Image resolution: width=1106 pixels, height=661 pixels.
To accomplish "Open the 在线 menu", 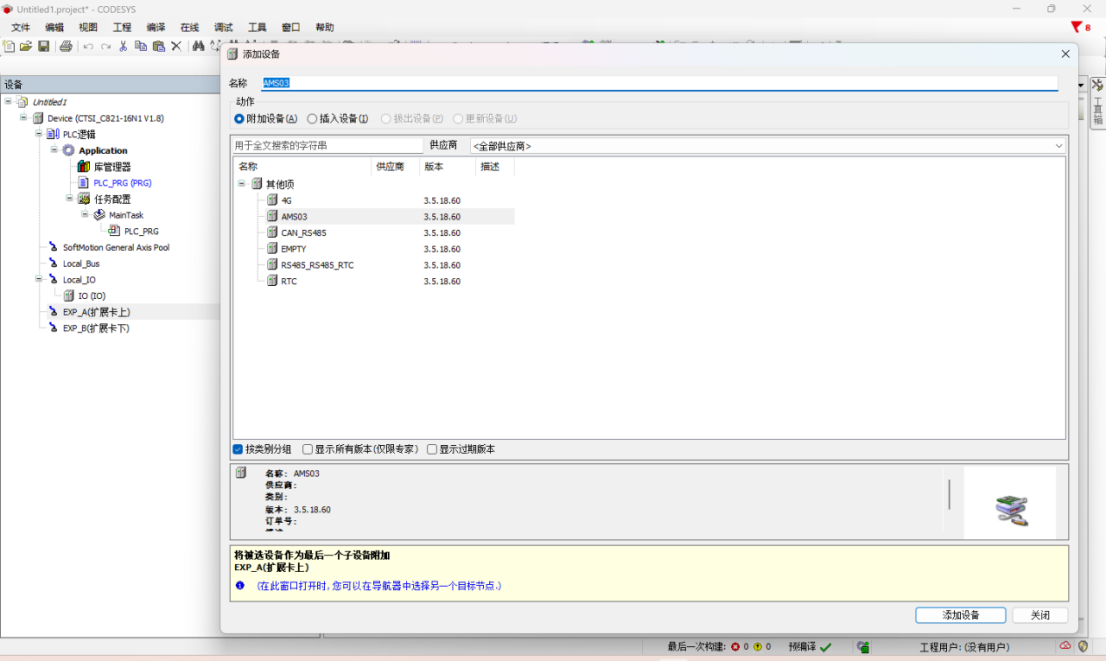I will point(190,28).
